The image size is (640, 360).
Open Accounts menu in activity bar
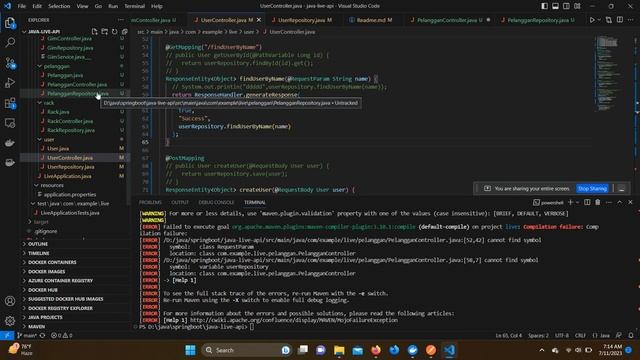(10, 301)
